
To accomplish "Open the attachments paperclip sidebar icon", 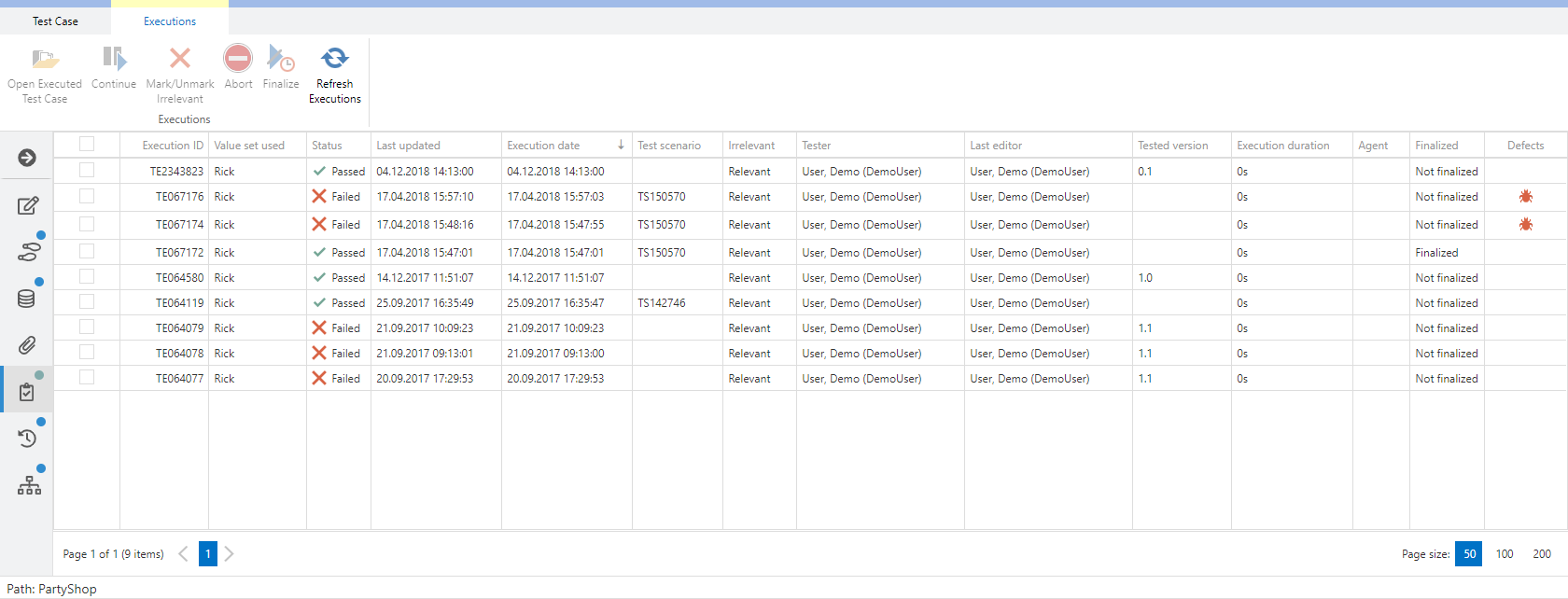I will 27,345.
